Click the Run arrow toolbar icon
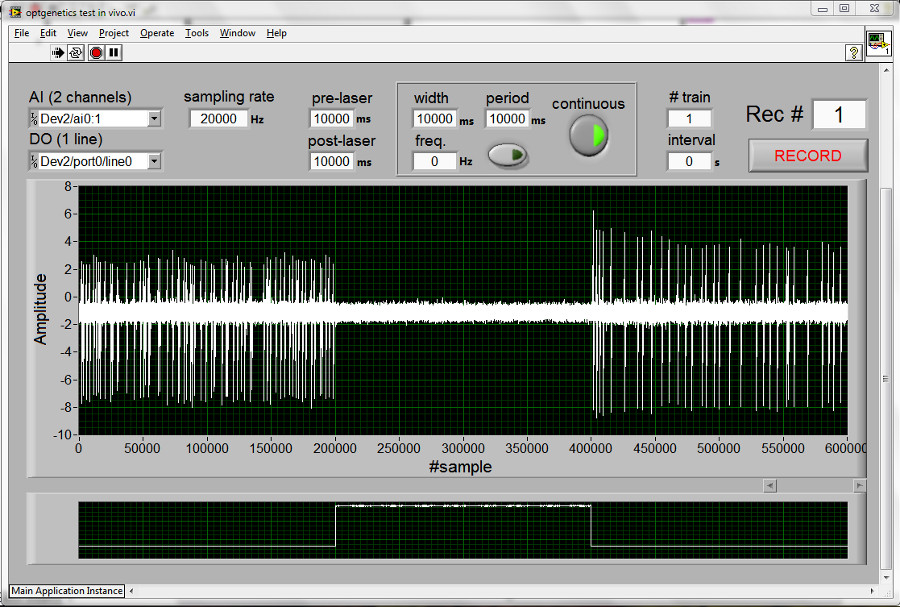 pyautogui.click(x=58, y=53)
